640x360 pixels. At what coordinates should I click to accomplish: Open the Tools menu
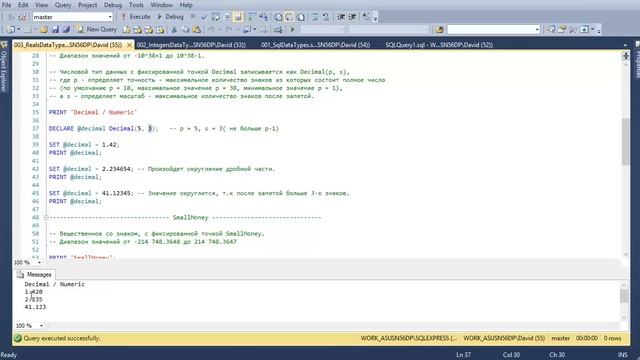(136, 5)
